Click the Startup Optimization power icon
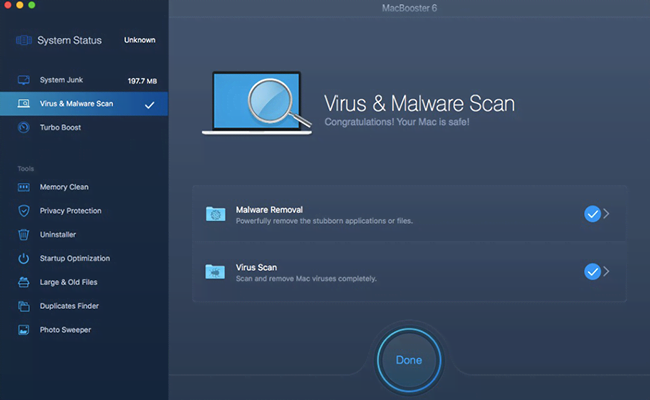The width and height of the screenshot is (650, 400). coord(24,259)
